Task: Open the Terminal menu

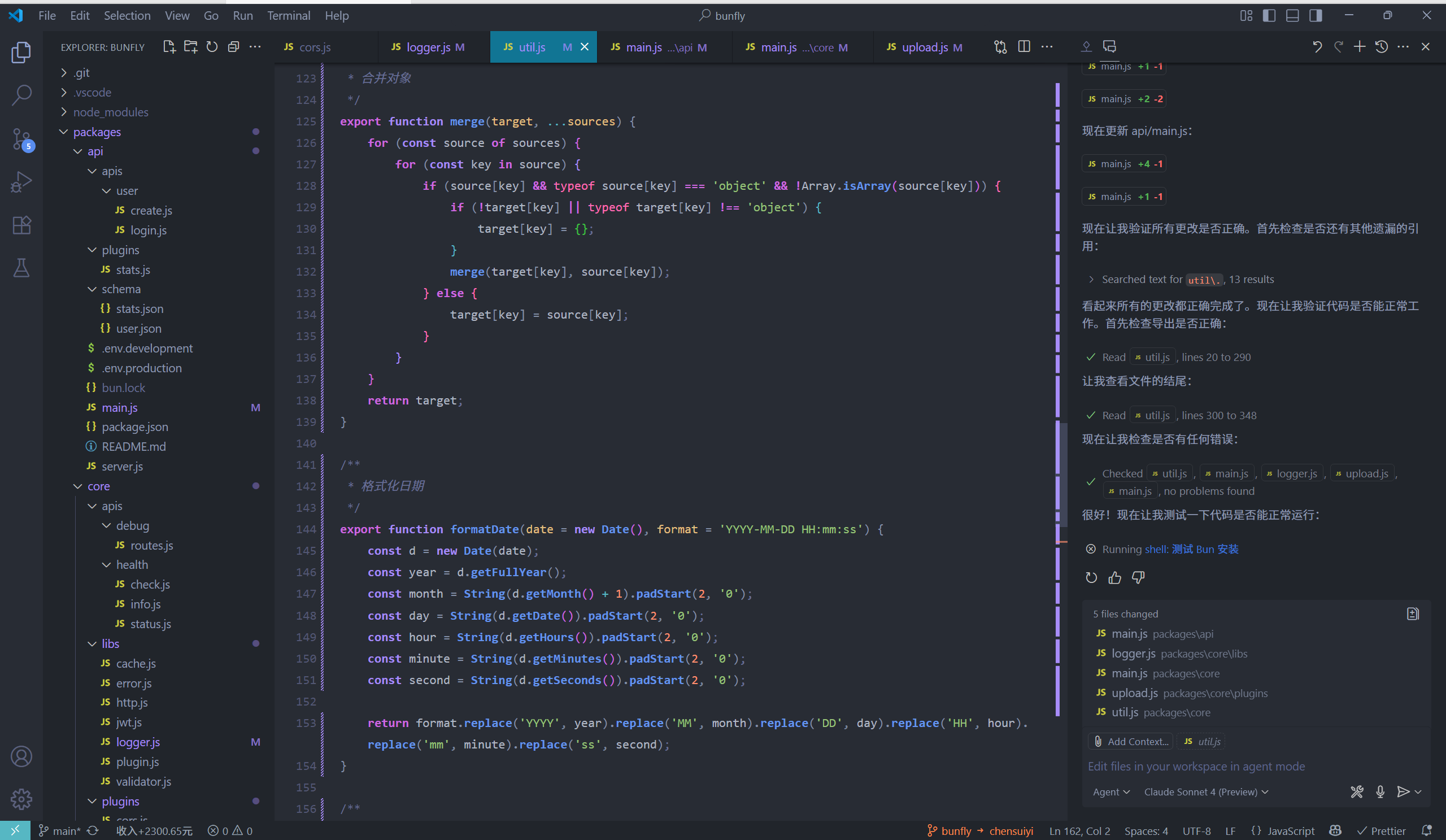Action: pyautogui.click(x=289, y=15)
